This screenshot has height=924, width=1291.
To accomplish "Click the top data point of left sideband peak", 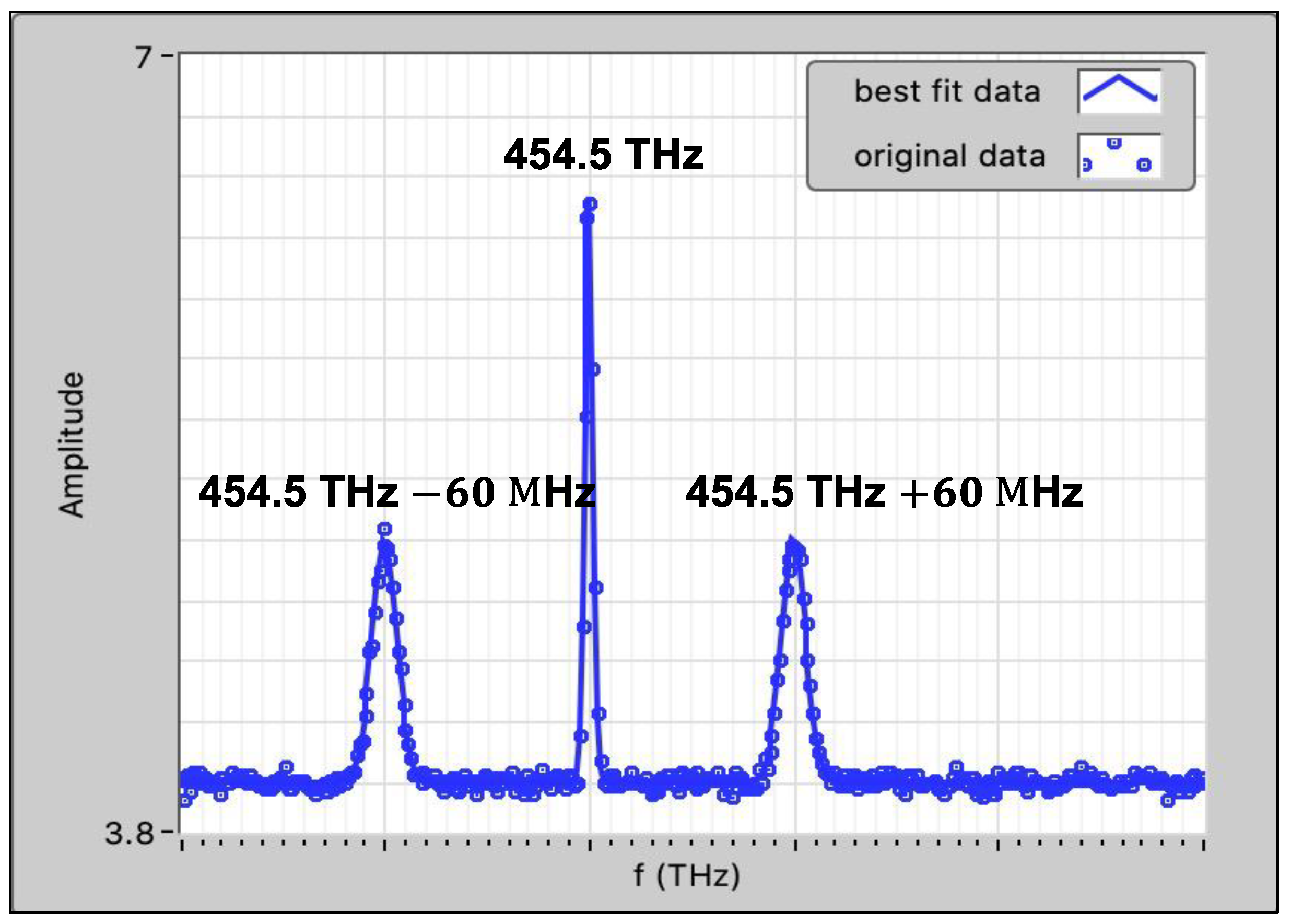I will coord(385,529).
